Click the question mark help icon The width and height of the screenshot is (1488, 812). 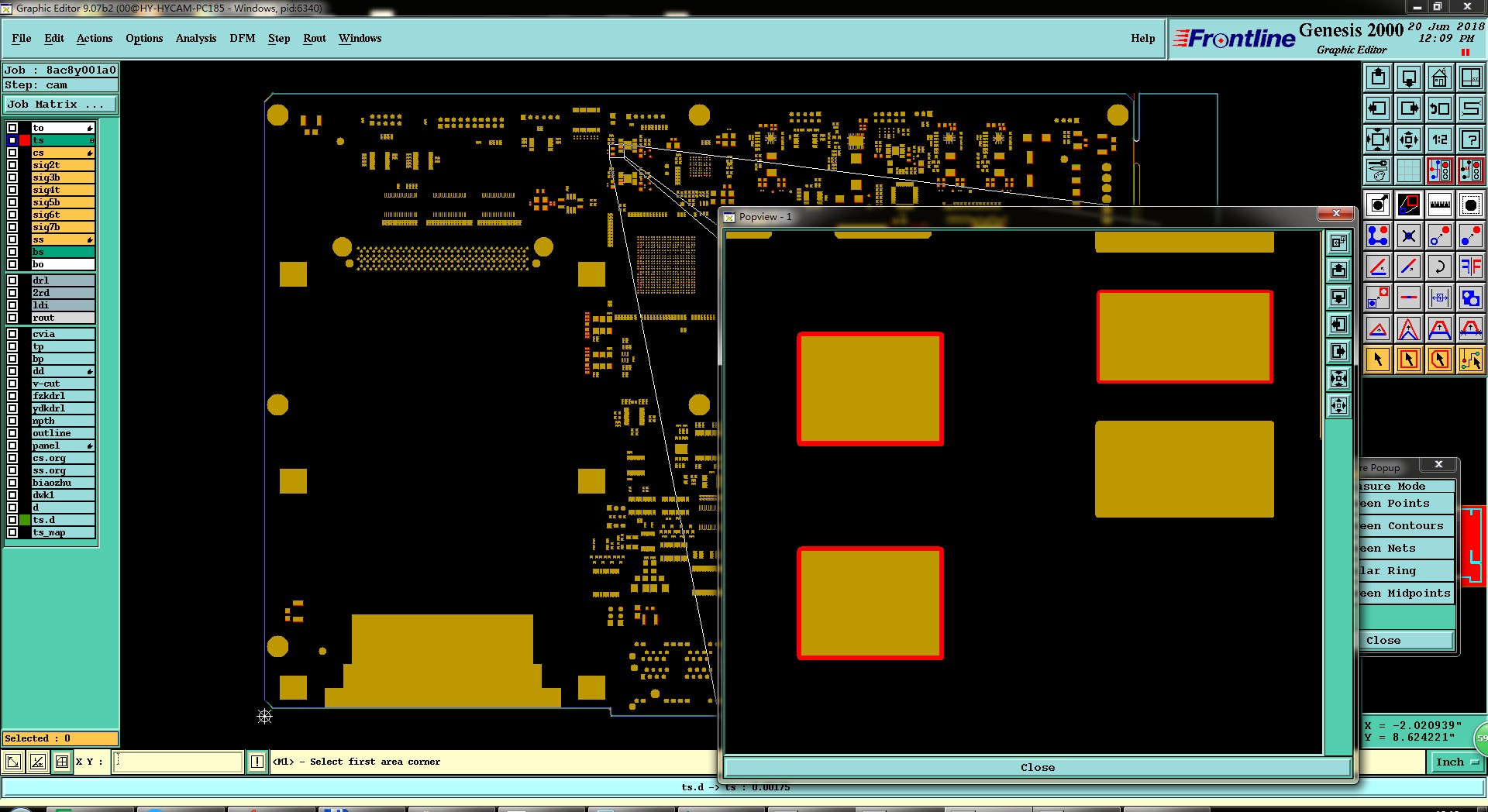[x=1471, y=139]
